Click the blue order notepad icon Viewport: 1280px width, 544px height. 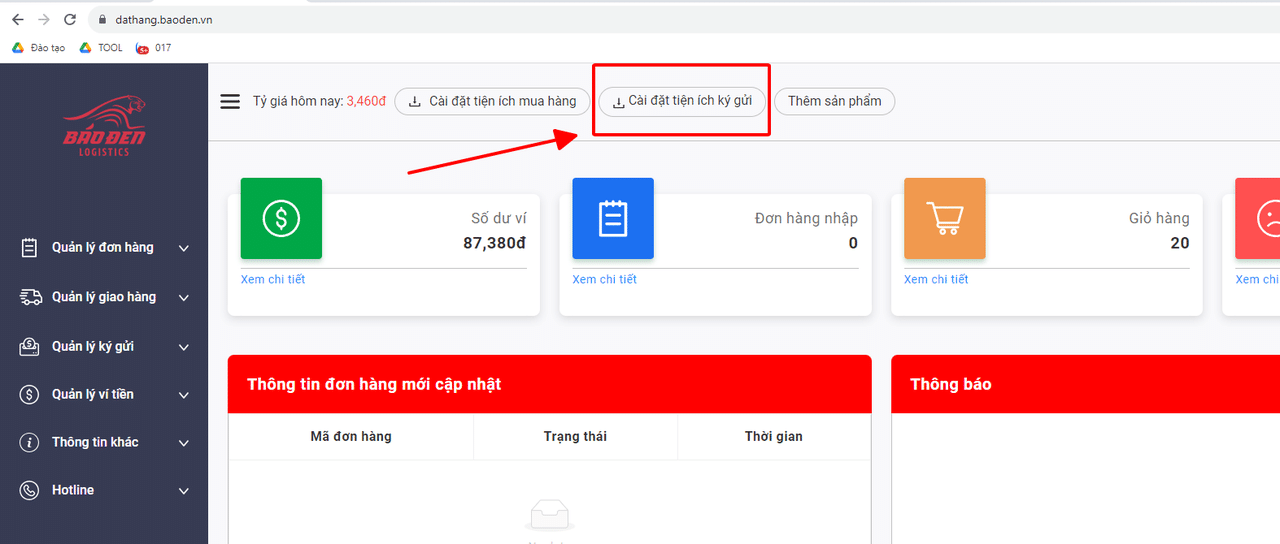coord(613,218)
